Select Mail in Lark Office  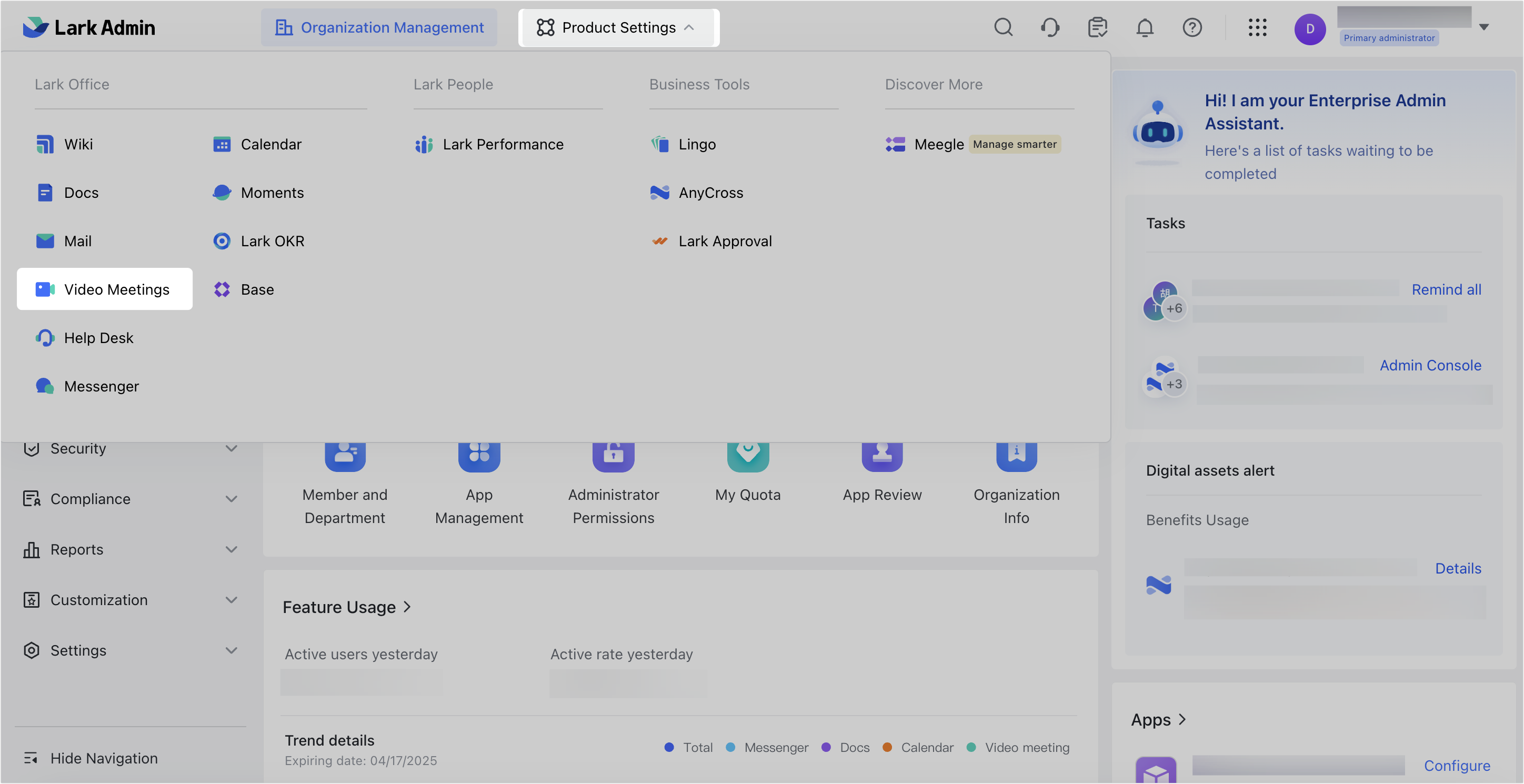pos(63,241)
